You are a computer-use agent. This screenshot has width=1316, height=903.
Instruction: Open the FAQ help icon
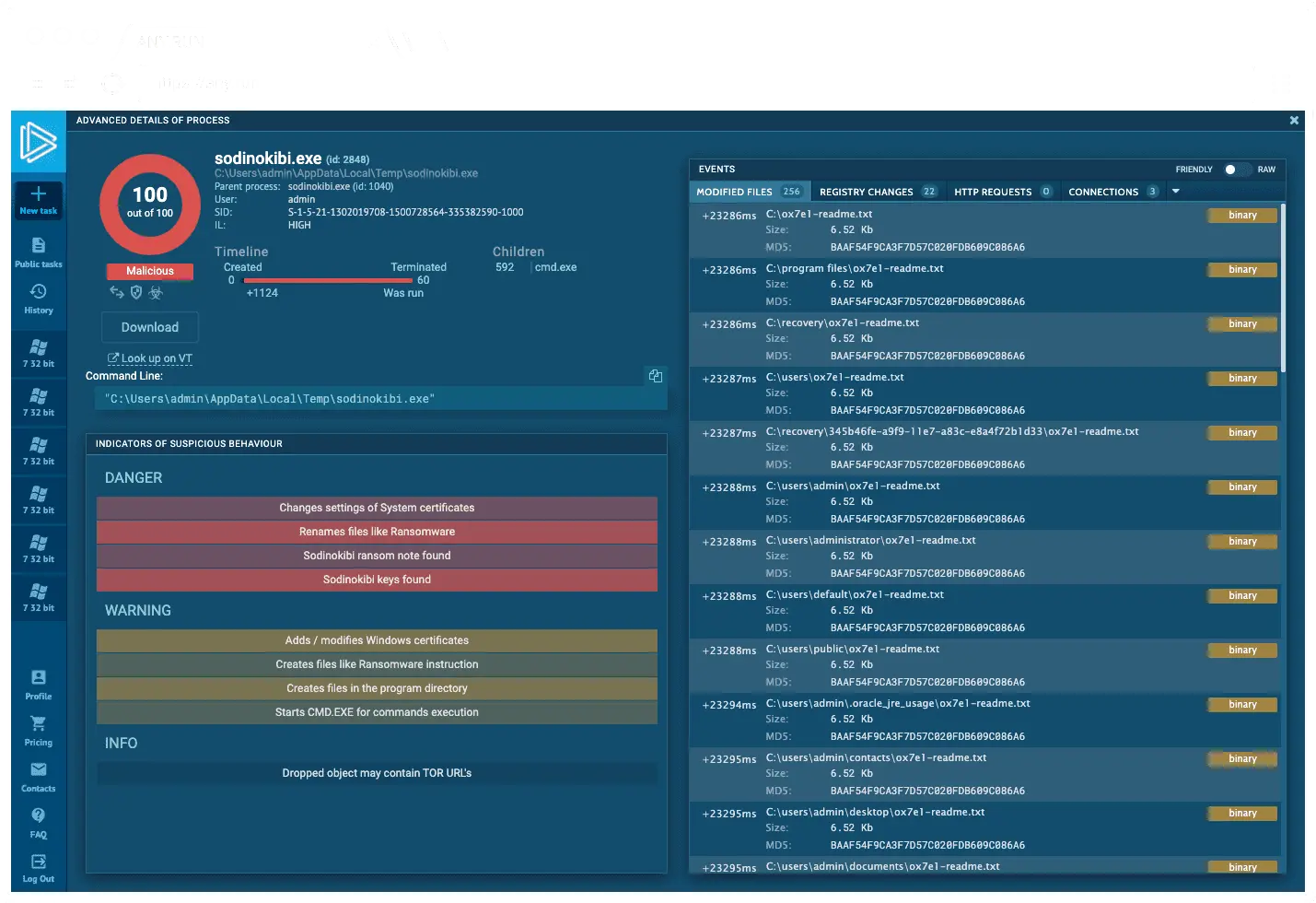pos(39,816)
